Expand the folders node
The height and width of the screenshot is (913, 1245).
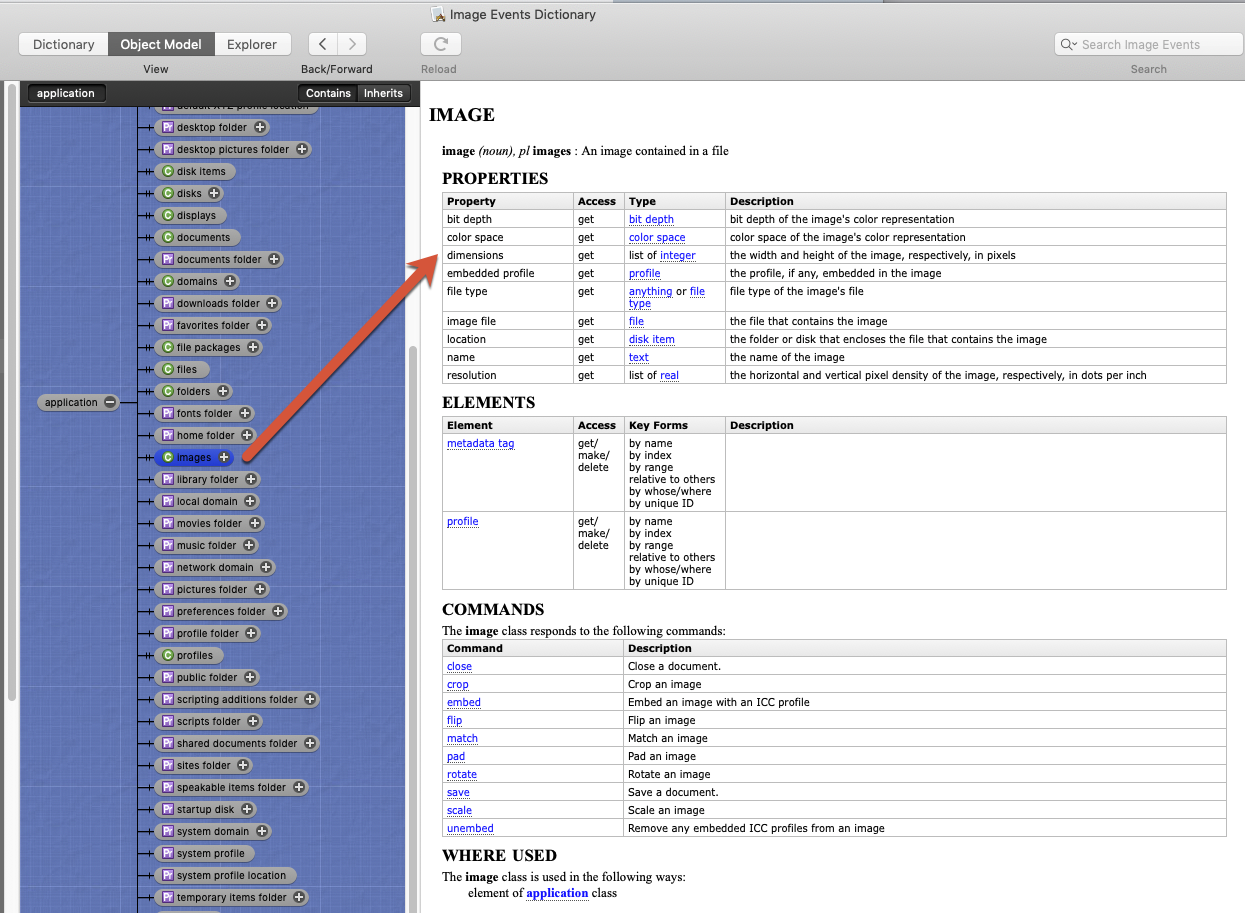pos(223,392)
